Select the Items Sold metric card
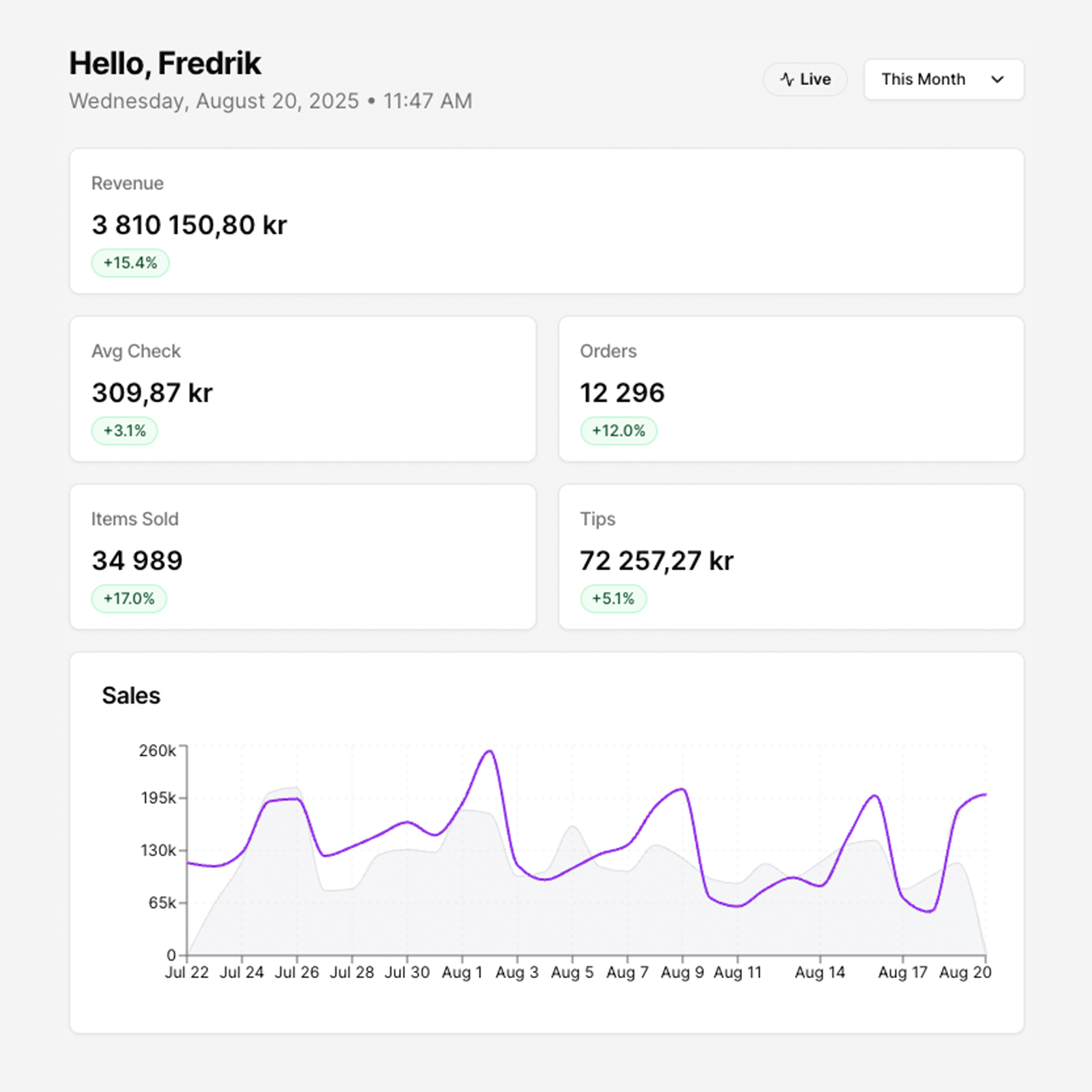This screenshot has width=1092, height=1092. coord(302,556)
